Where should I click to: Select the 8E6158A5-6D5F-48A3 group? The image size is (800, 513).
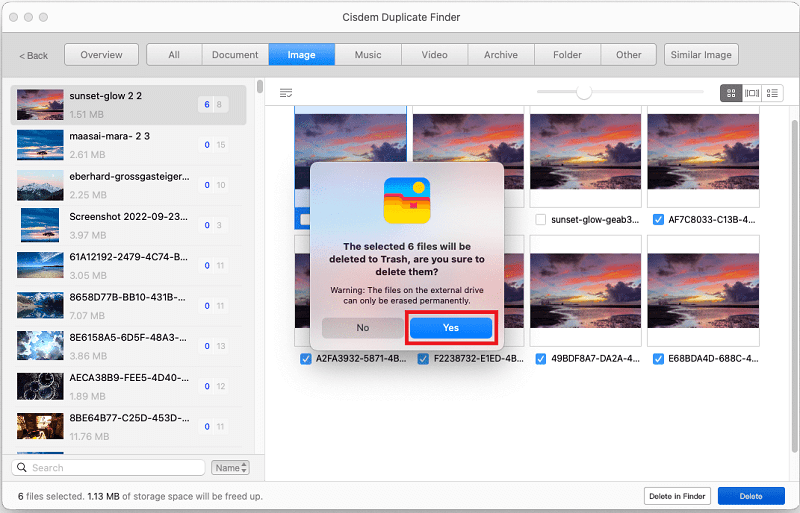tap(129, 347)
